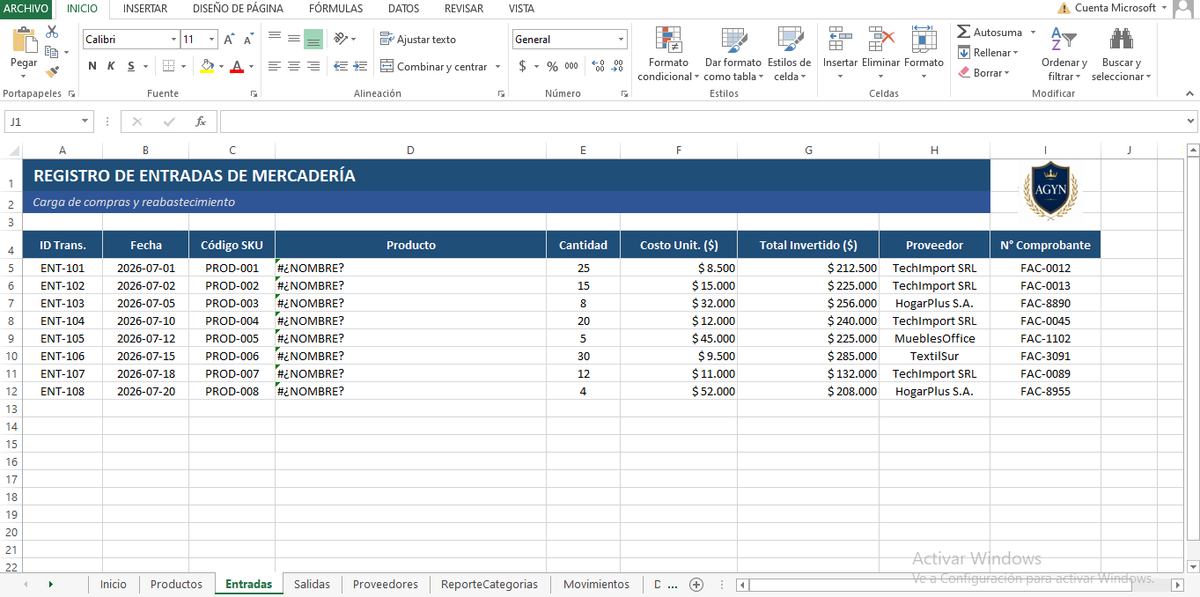Open the ARCHIVO menu

coord(26,8)
